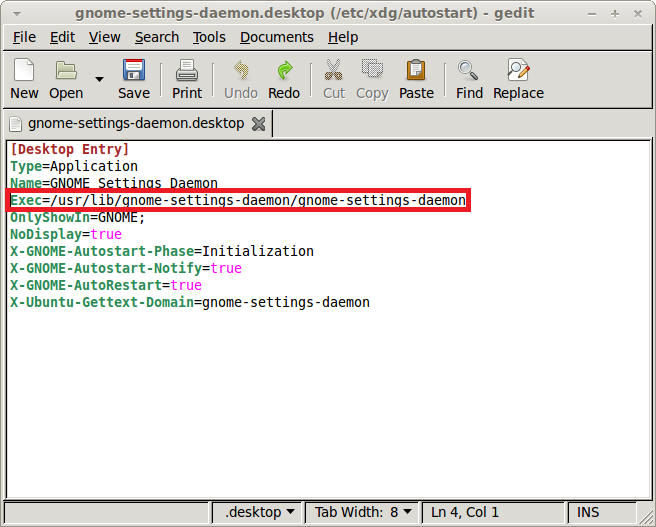Click the document icon on the tab
This screenshot has width=656, height=527.
click(x=15, y=124)
